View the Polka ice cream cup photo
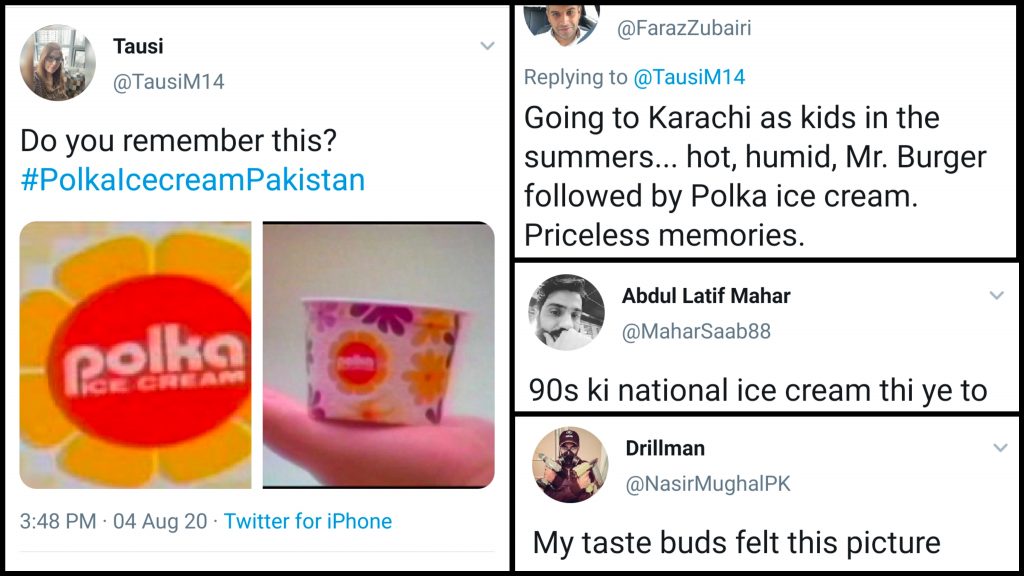The width and height of the screenshot is (1024, 576). pyautogui.click(x=378, y=355)
